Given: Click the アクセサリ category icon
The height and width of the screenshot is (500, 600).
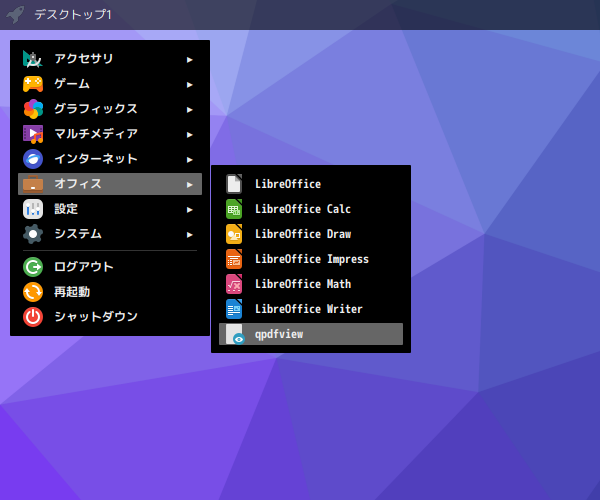Looking at the screenshot, I should (33, 59).
